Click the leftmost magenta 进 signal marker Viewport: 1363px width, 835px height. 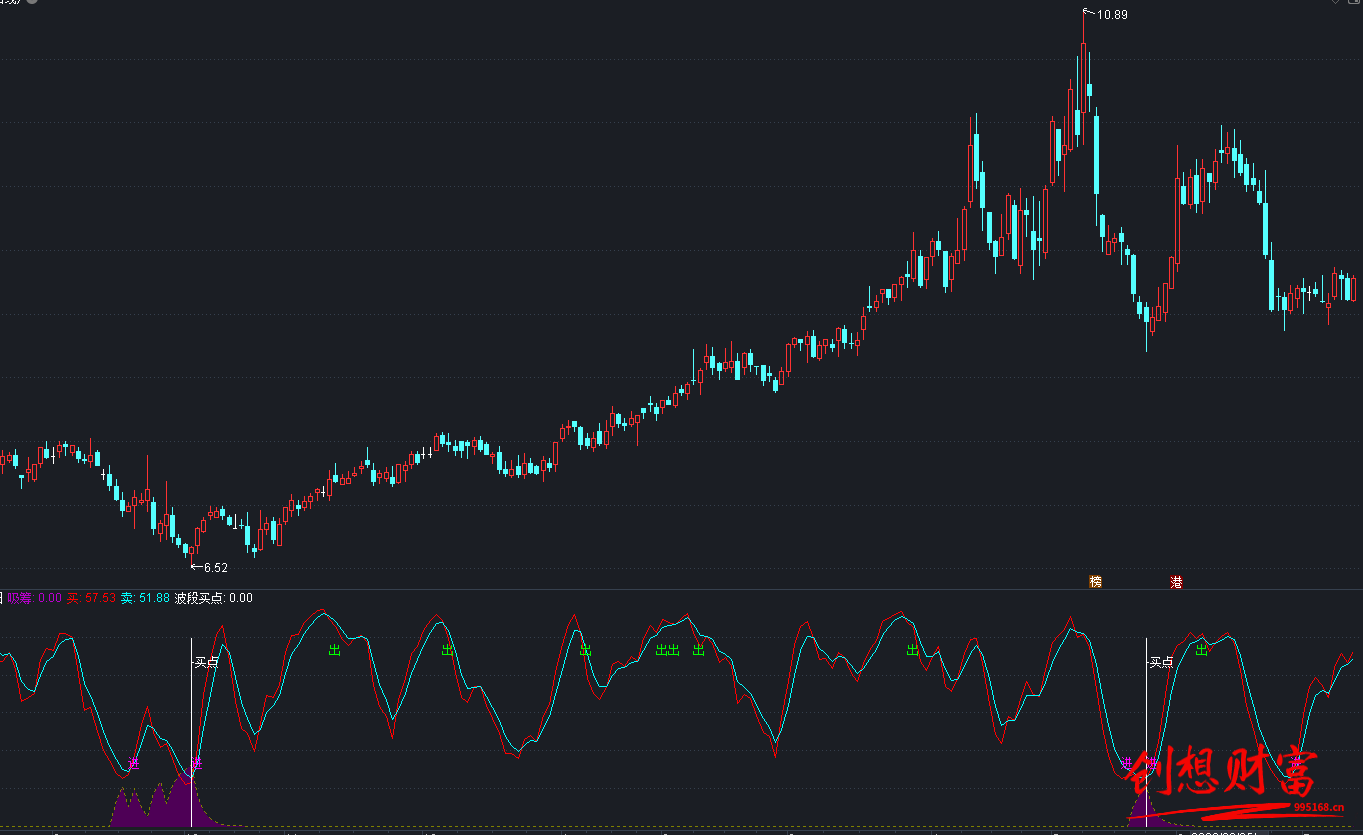pos(134,764)
